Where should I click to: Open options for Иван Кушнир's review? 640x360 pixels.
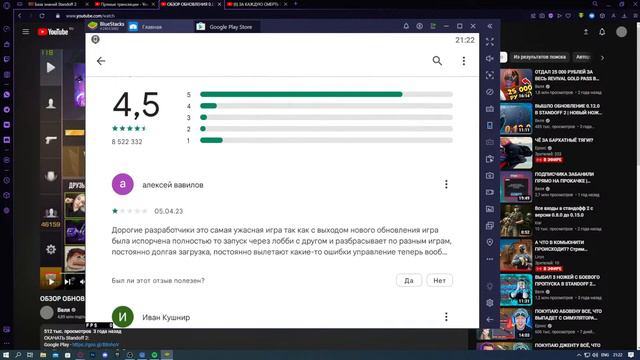446,317
